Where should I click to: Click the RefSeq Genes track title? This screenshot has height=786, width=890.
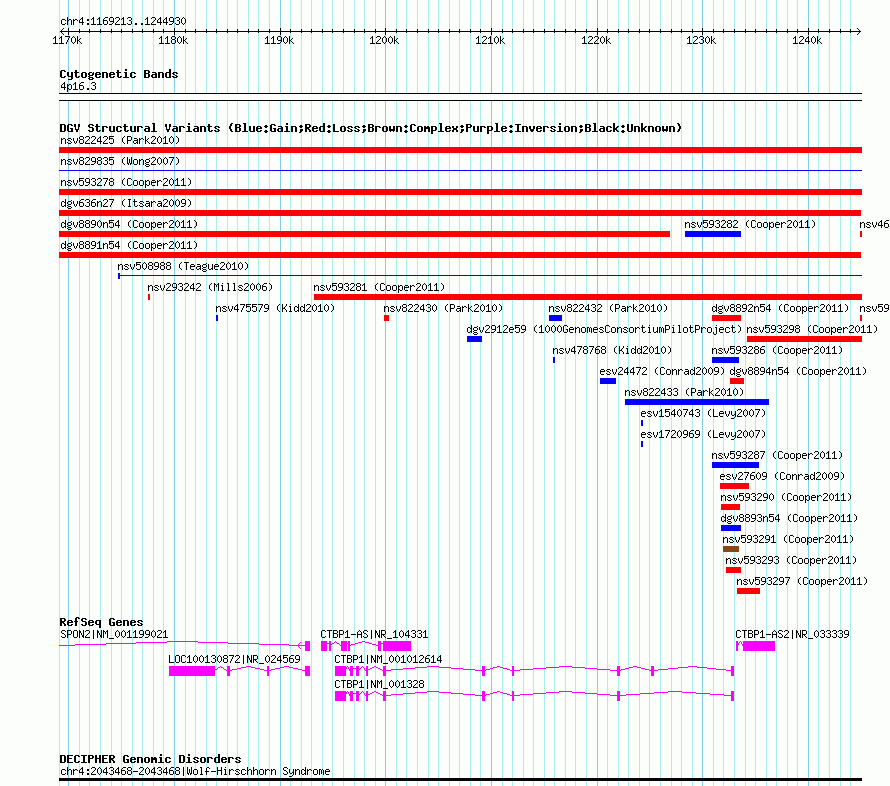101,622
